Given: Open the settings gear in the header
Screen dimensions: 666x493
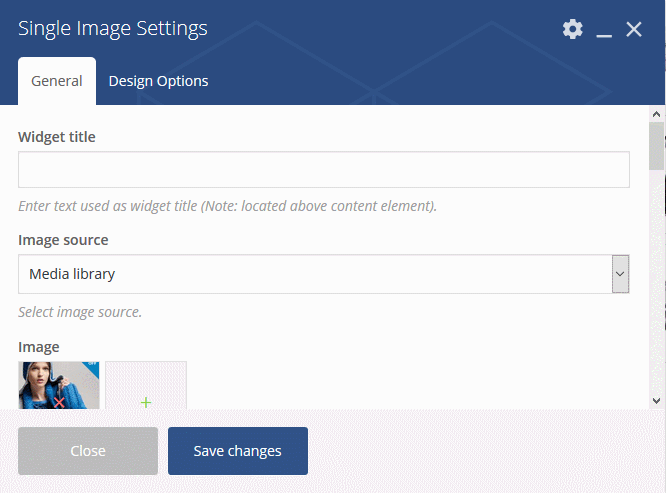Looking at the screenshot, I should pos(573,29).
